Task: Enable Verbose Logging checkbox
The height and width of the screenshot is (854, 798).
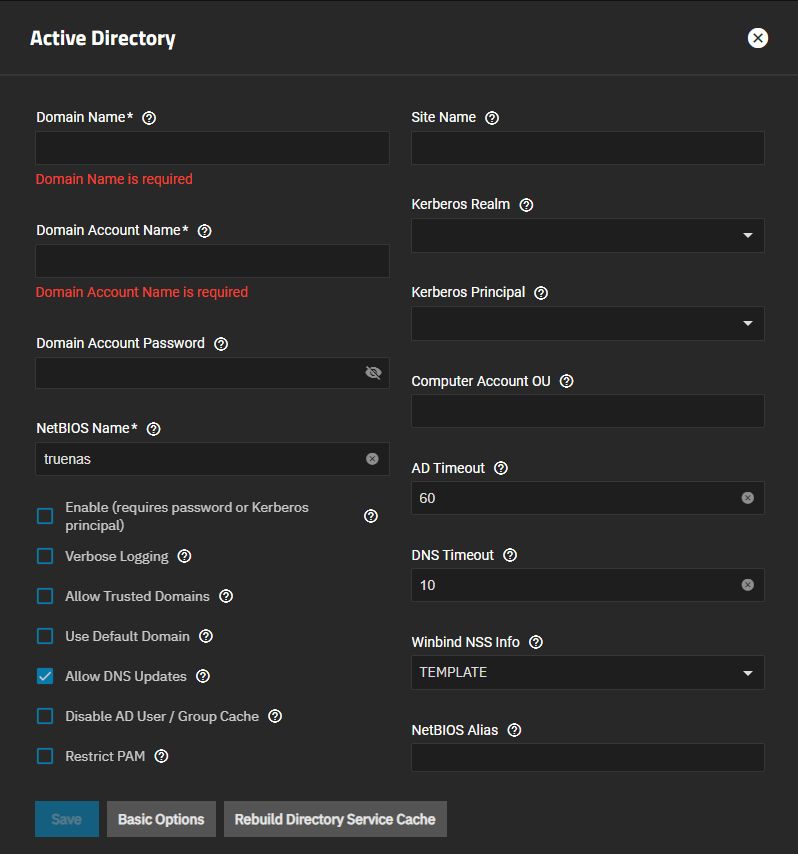Action: (45, 556)
